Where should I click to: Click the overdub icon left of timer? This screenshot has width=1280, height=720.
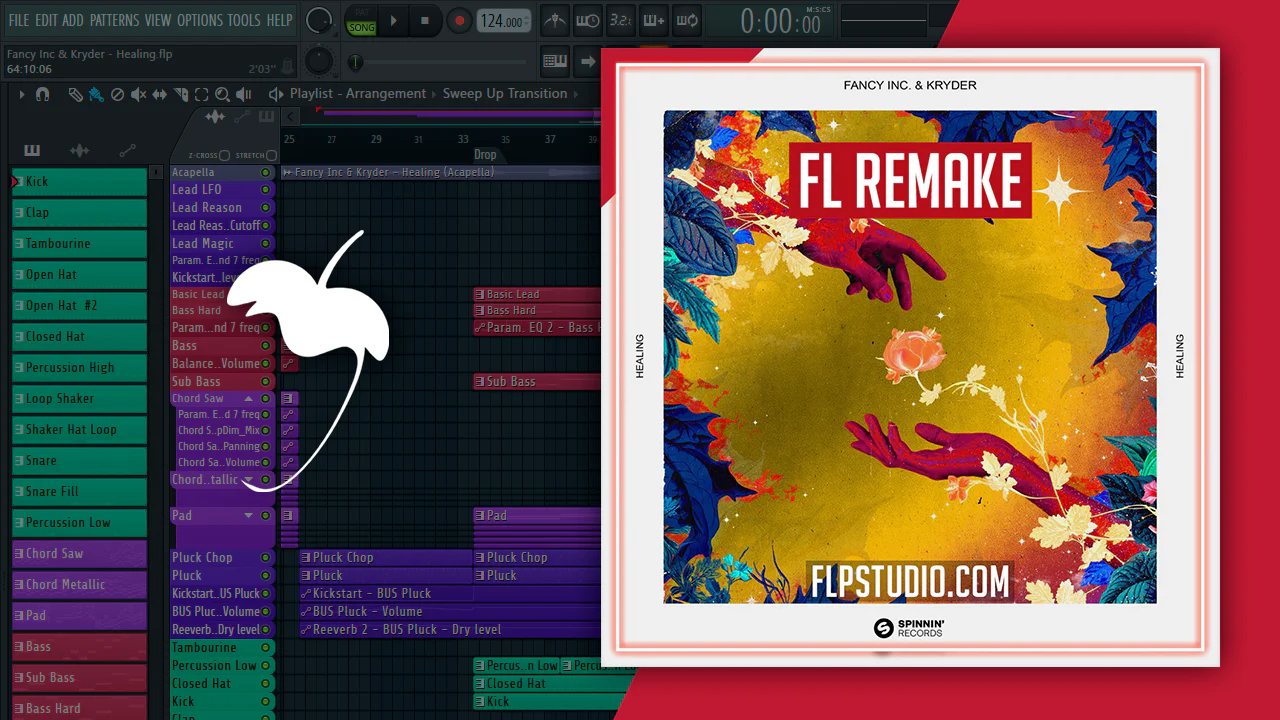654,20
